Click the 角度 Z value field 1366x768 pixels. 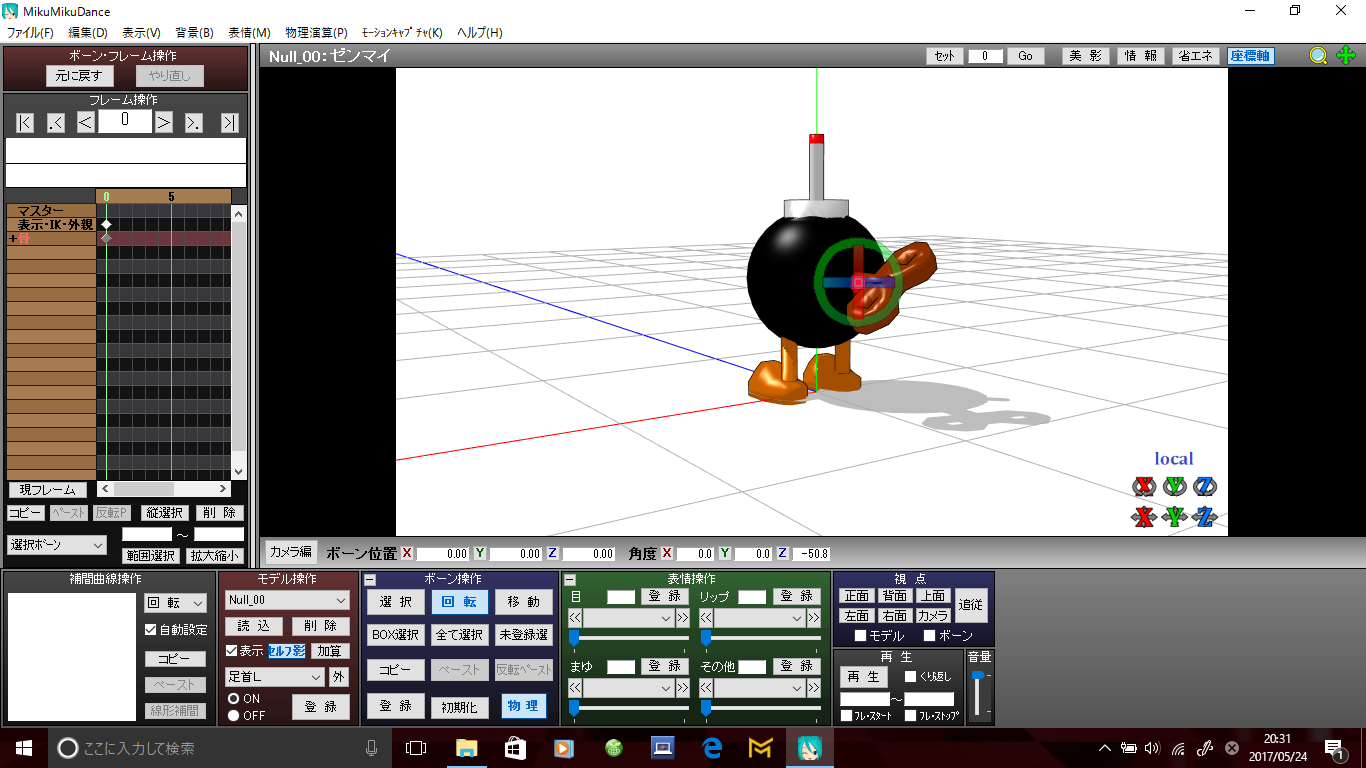[810, 553]
